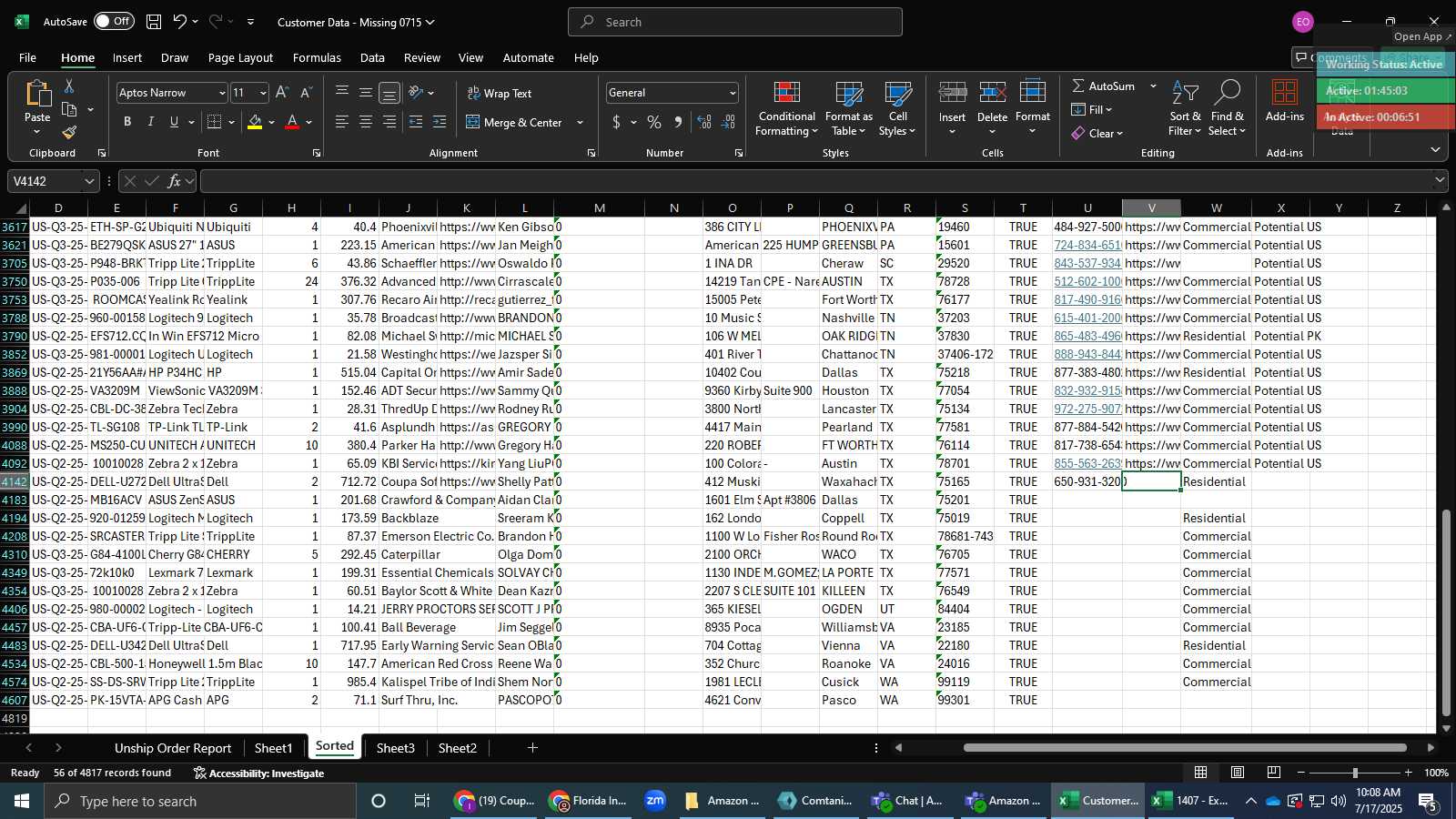Click the Paste clipboard icon

pyautogui.click(x=37, y=93)
